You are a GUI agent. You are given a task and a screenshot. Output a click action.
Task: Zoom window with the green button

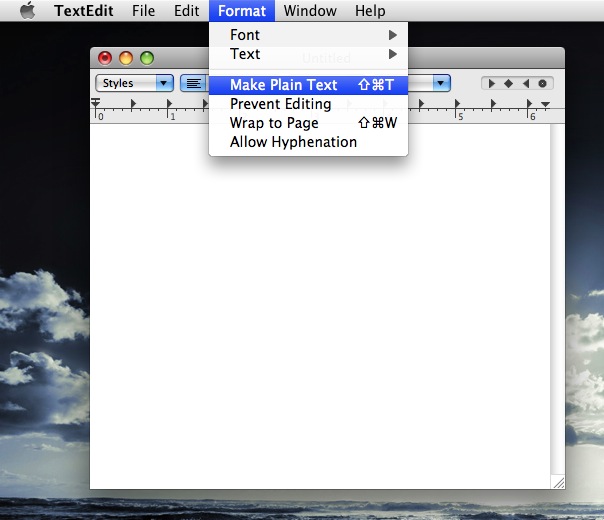tap(147, 58)
